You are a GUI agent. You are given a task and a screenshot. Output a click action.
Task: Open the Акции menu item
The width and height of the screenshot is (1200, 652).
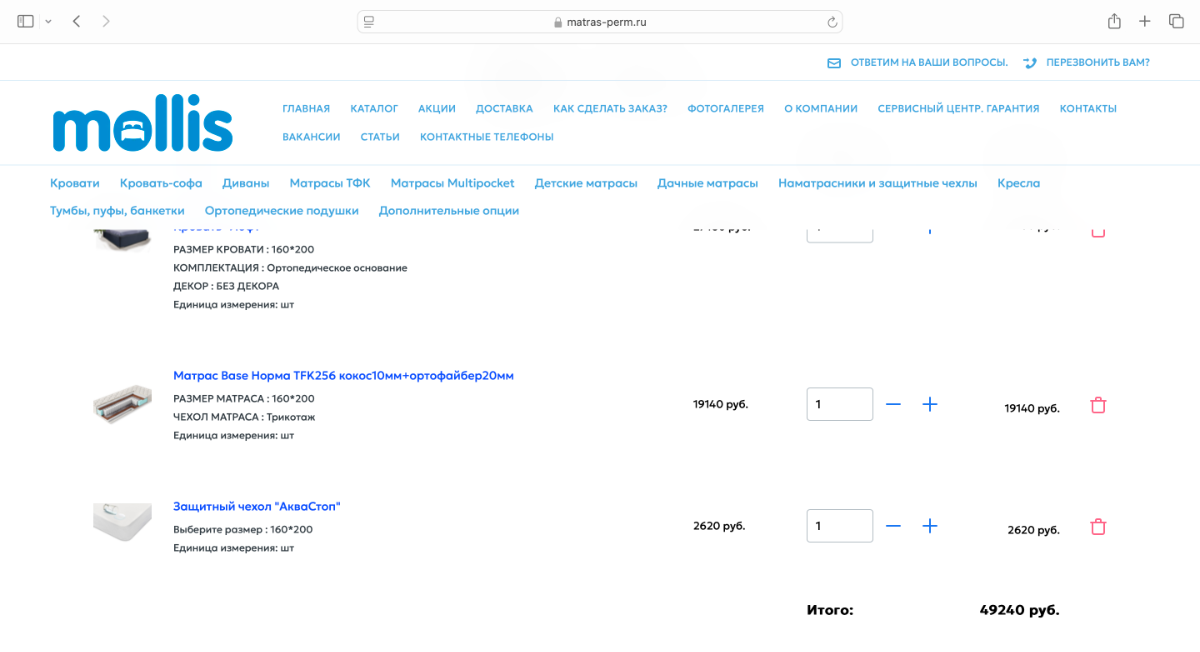(437, 108)
